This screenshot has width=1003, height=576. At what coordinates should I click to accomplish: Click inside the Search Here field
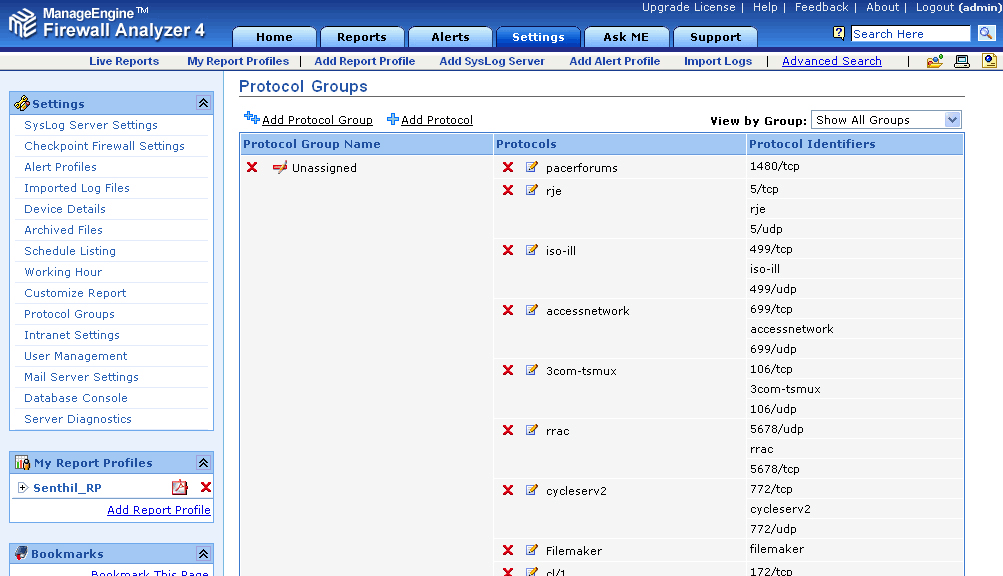(909, 34)
